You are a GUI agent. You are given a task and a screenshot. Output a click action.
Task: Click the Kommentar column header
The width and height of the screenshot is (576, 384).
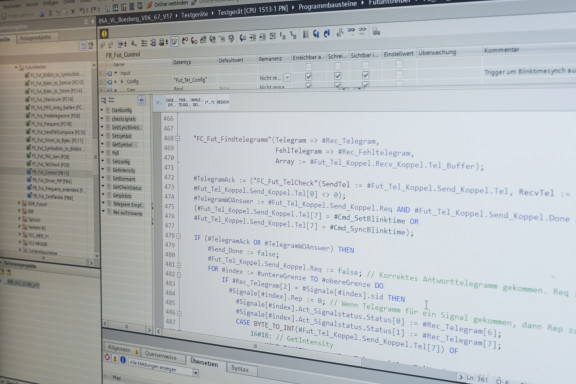point(501,50)
